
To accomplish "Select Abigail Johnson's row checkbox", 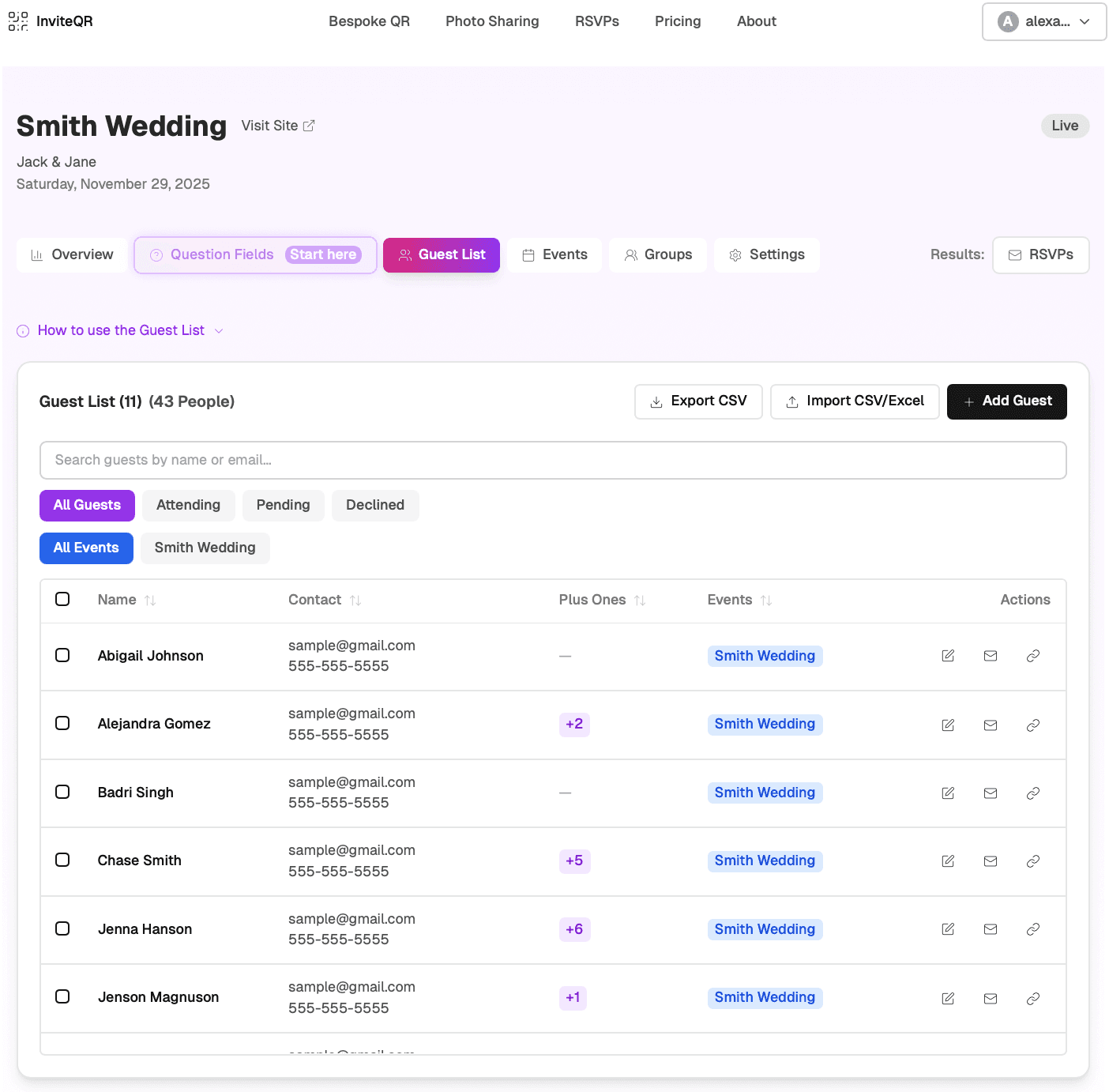I will pos(62,655).
